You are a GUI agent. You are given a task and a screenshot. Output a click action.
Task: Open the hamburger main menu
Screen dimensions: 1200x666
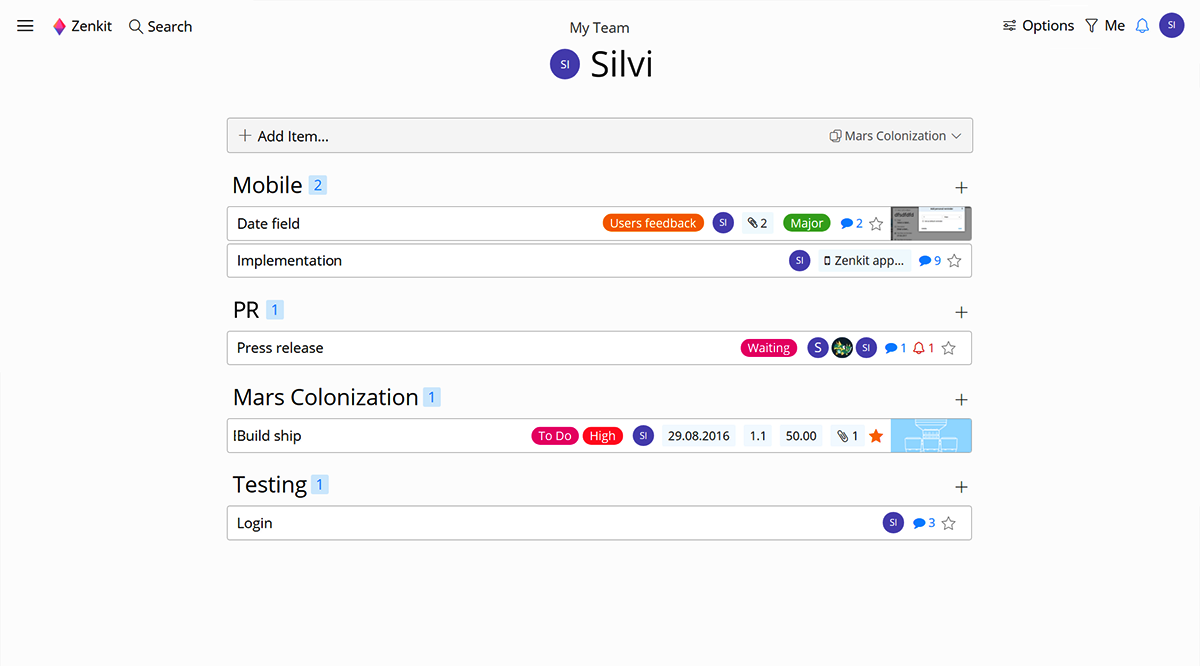click(25, 26)
